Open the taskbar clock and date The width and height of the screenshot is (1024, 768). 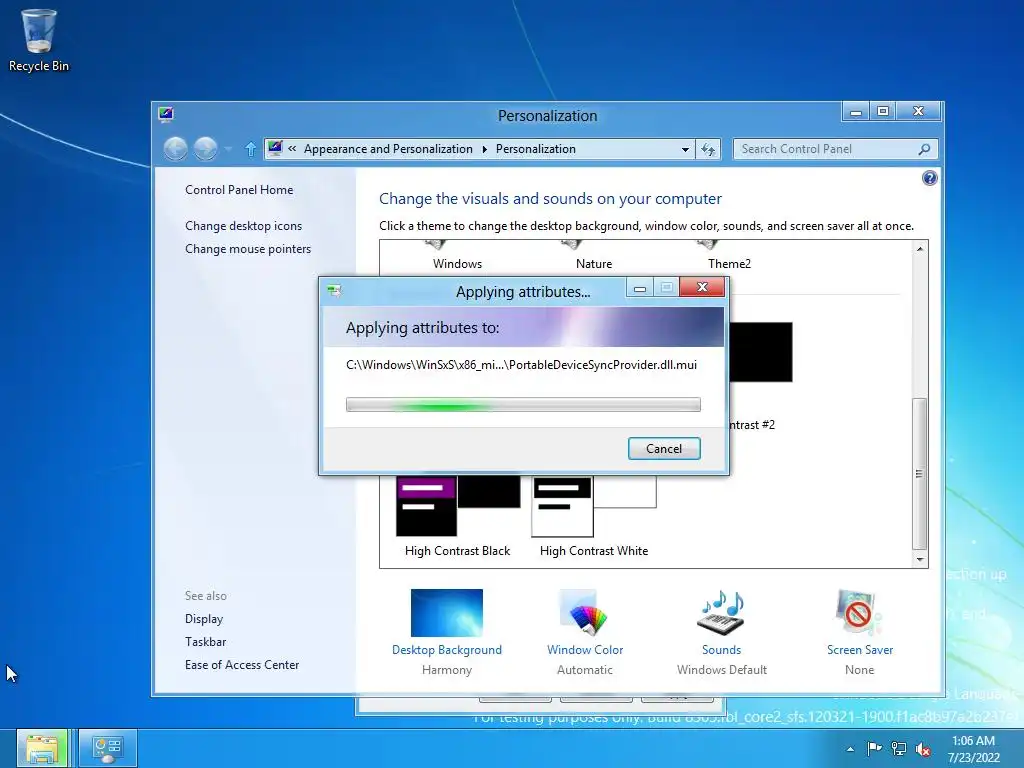974,749
